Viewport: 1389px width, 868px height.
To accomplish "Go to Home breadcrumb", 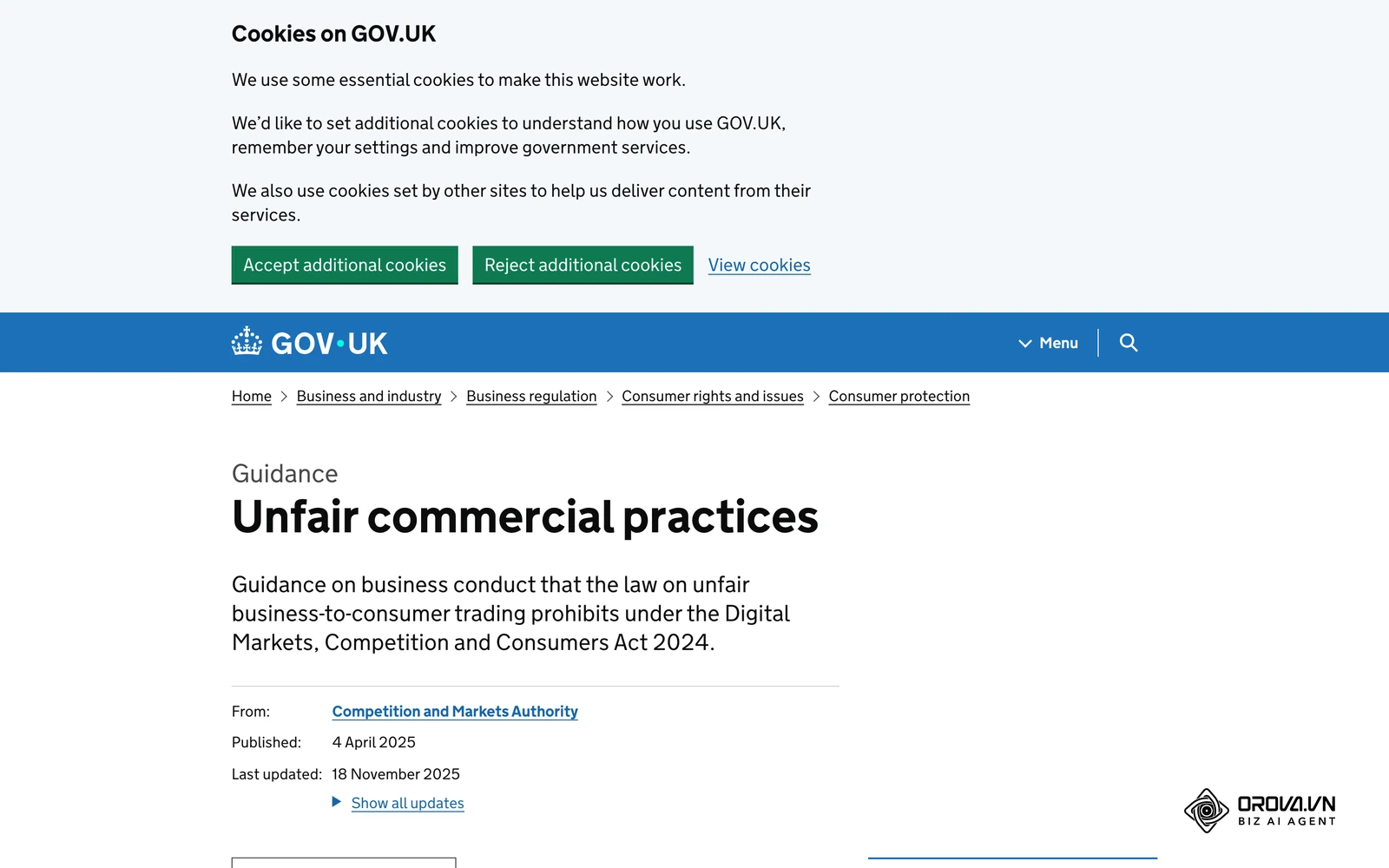I will click(252, 396).
